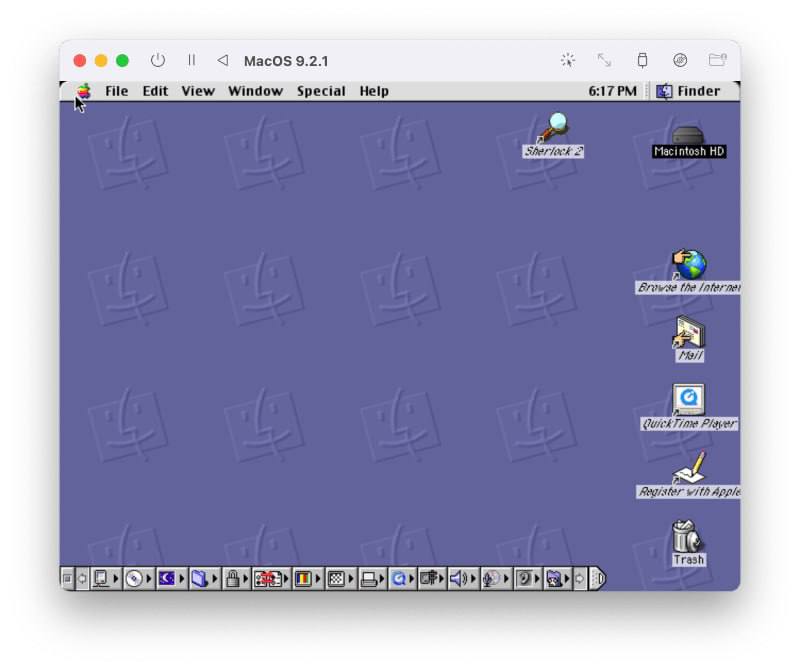Select the Macintosh HD drive icon

pos(688,138)
